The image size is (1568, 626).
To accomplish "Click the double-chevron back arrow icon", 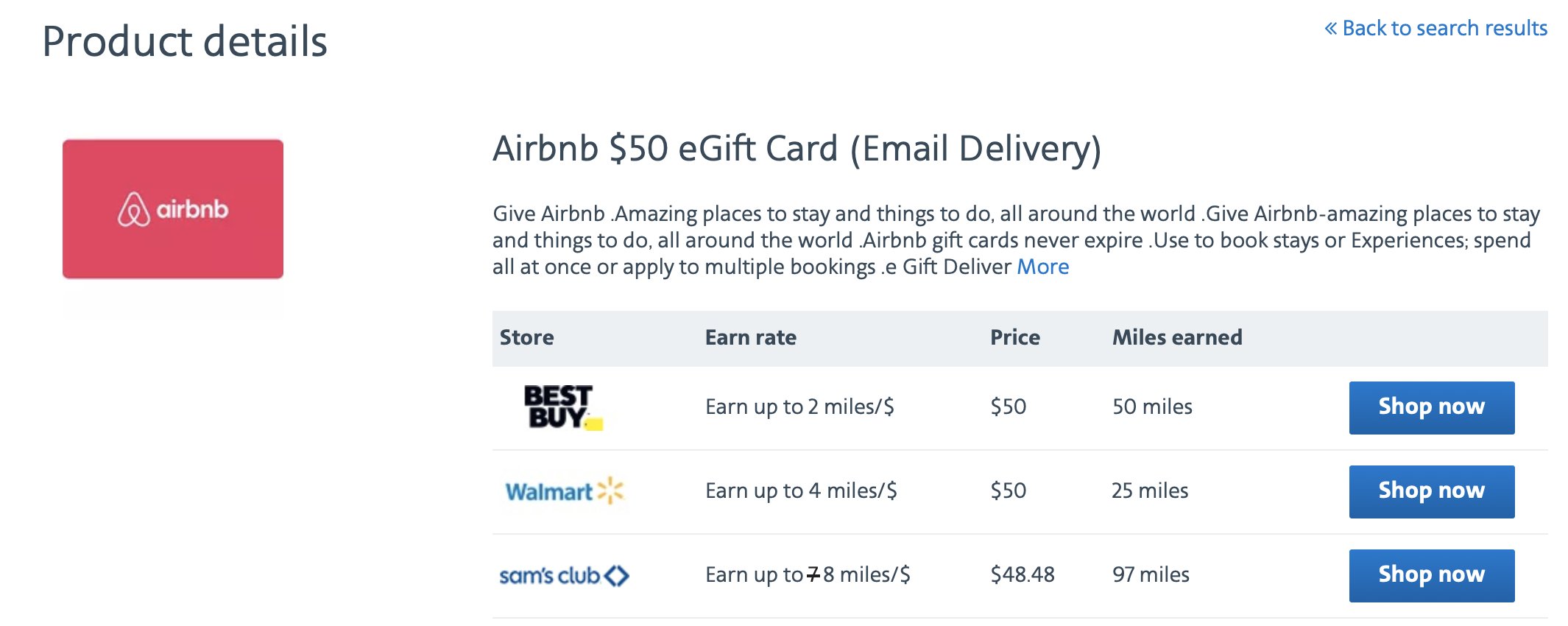I will (x=1331, y=29).
